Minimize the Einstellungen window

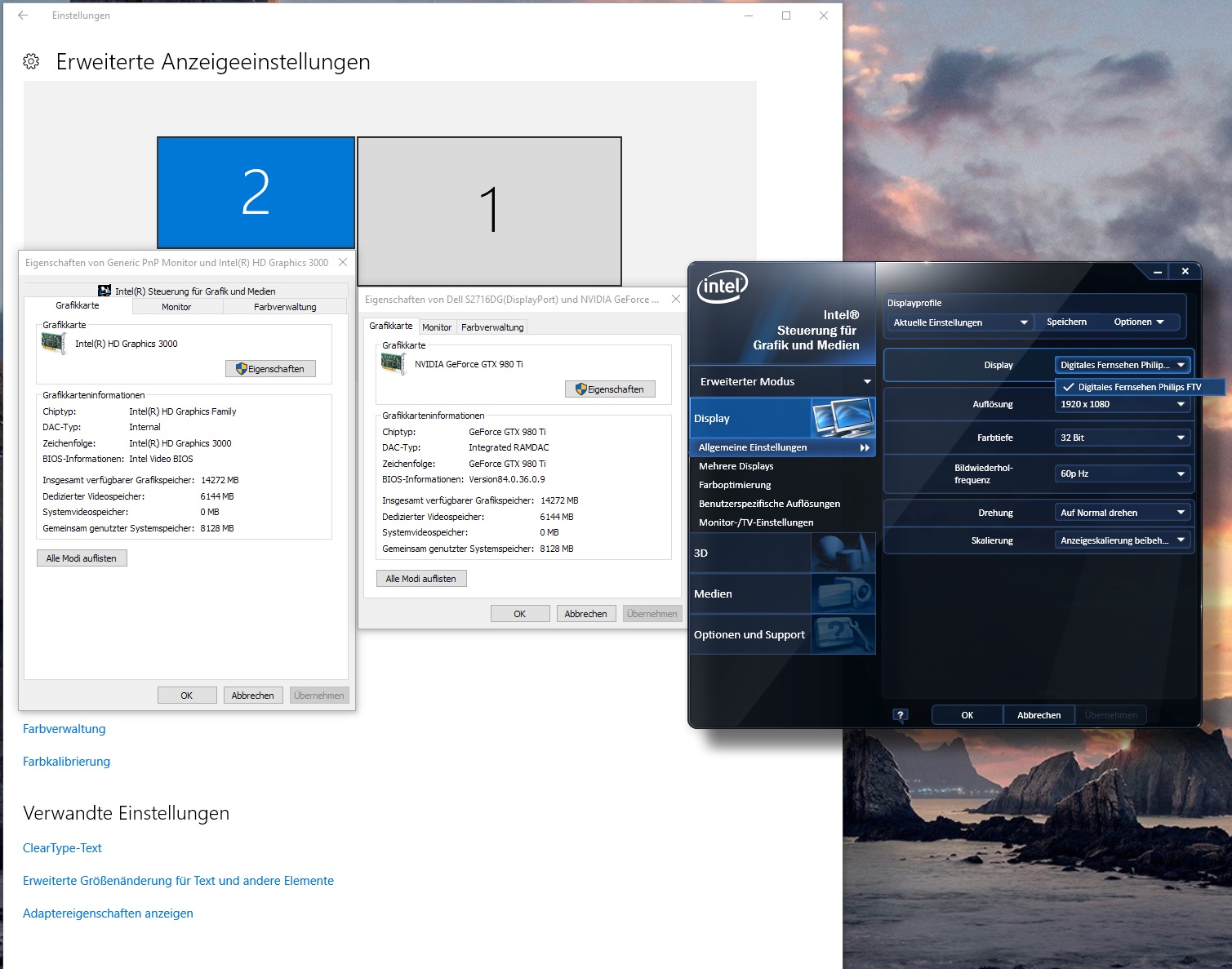pyautogui.click(x=749, y=16)
